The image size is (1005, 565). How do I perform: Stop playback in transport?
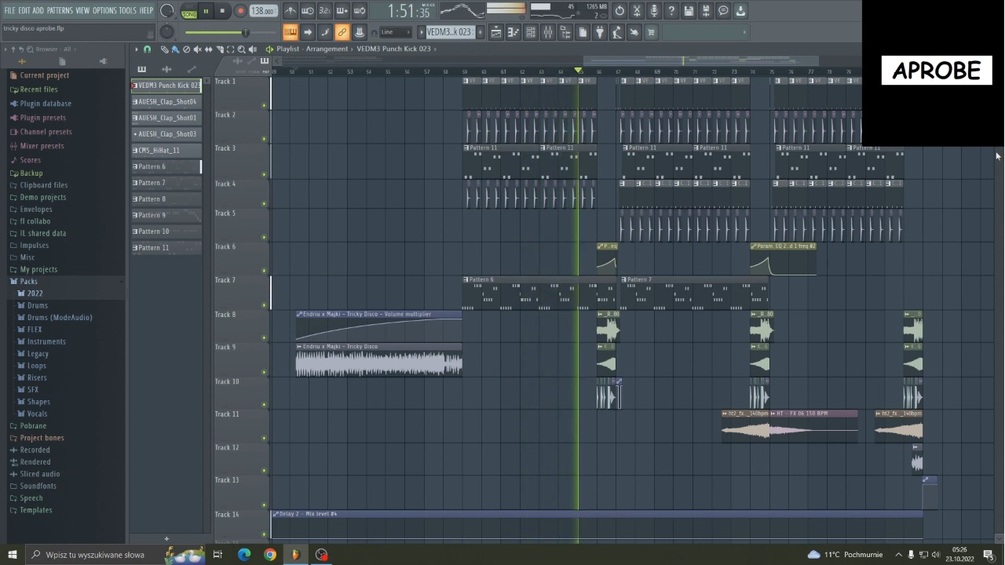[222, 11]
